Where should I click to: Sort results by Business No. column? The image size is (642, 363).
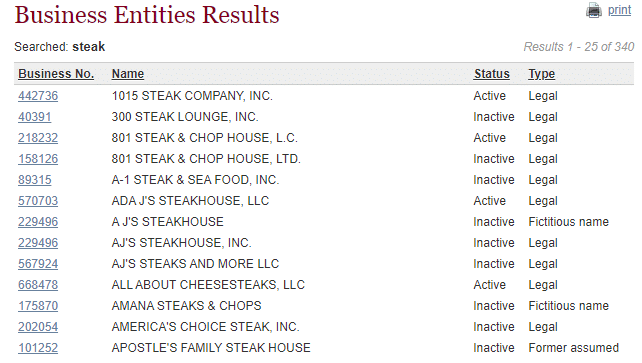(56, 74)
